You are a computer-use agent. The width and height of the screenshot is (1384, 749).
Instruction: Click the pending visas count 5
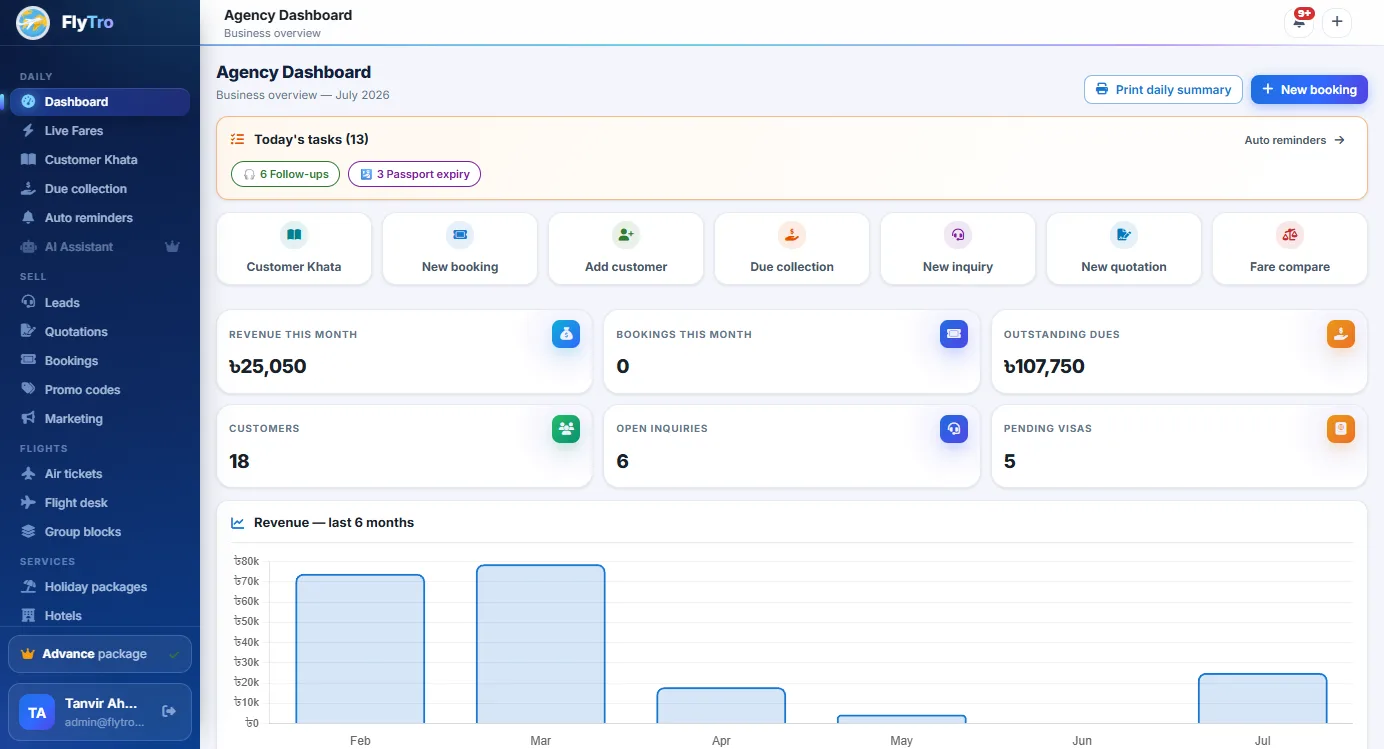(x=1010, y=462)
